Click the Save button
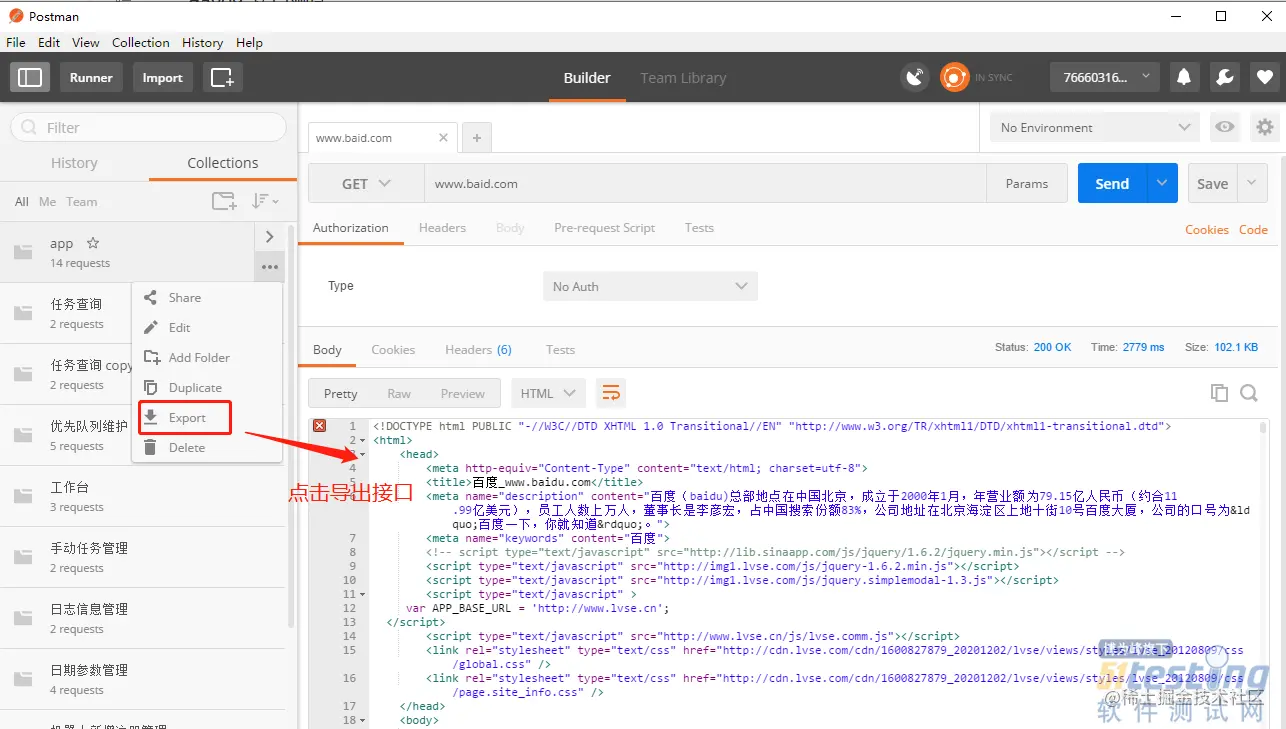Viewport: 1286px width, 729px height. click(1212, 183)
